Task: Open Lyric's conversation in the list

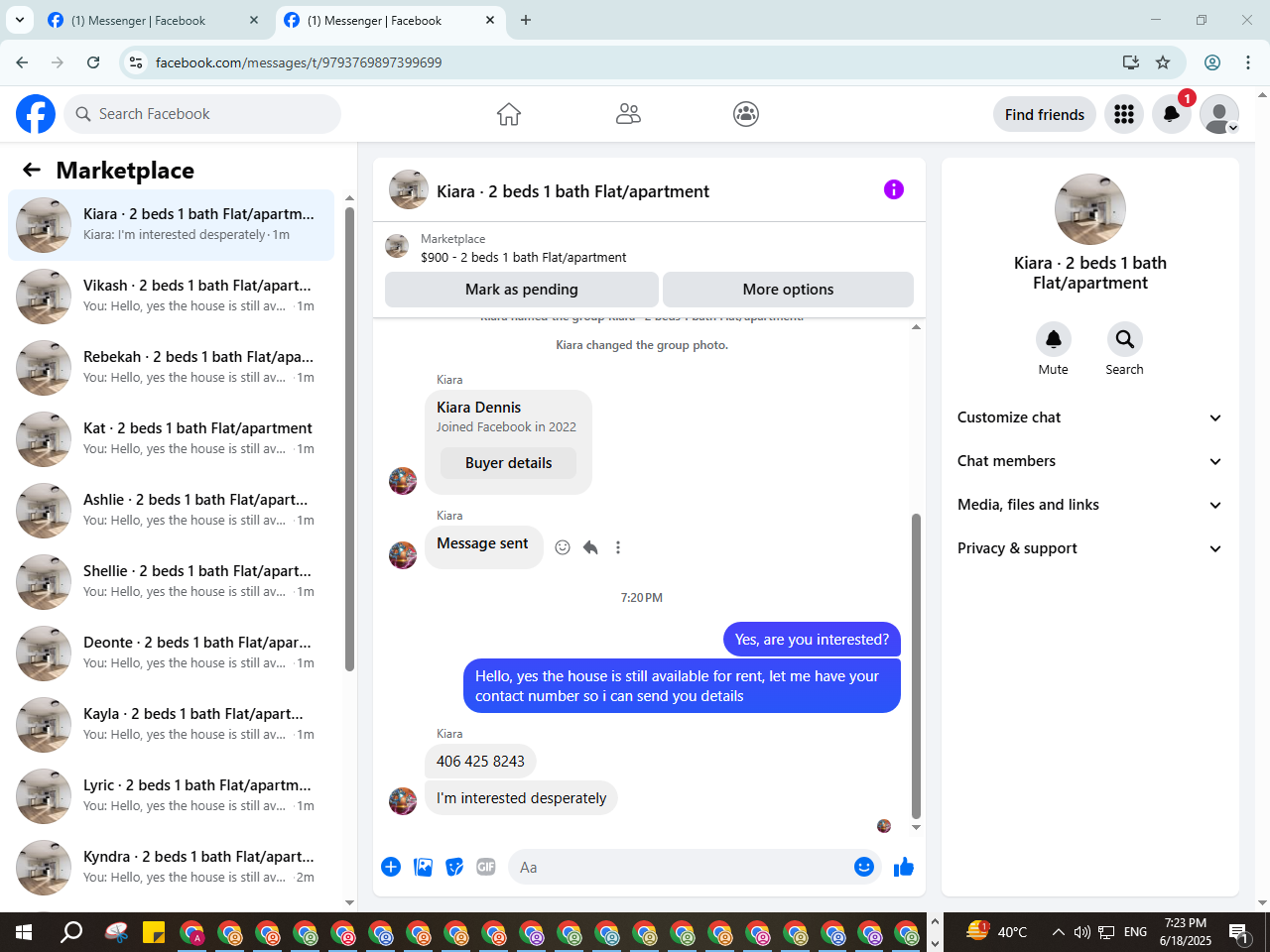Action: 171,796
